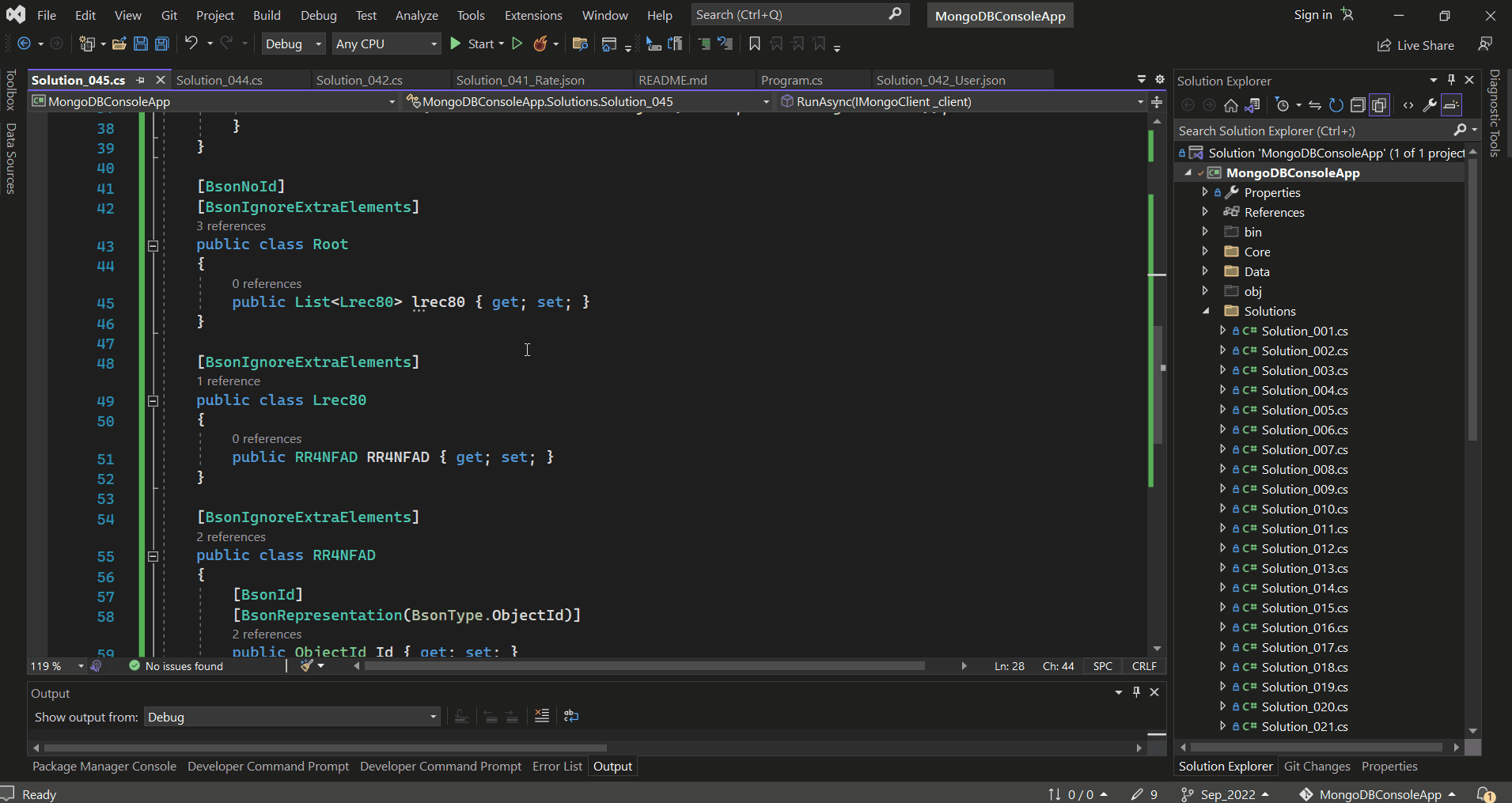Open Properties wrench icon in Solution Explorer
The image size is (1512, 803).
1430,105
